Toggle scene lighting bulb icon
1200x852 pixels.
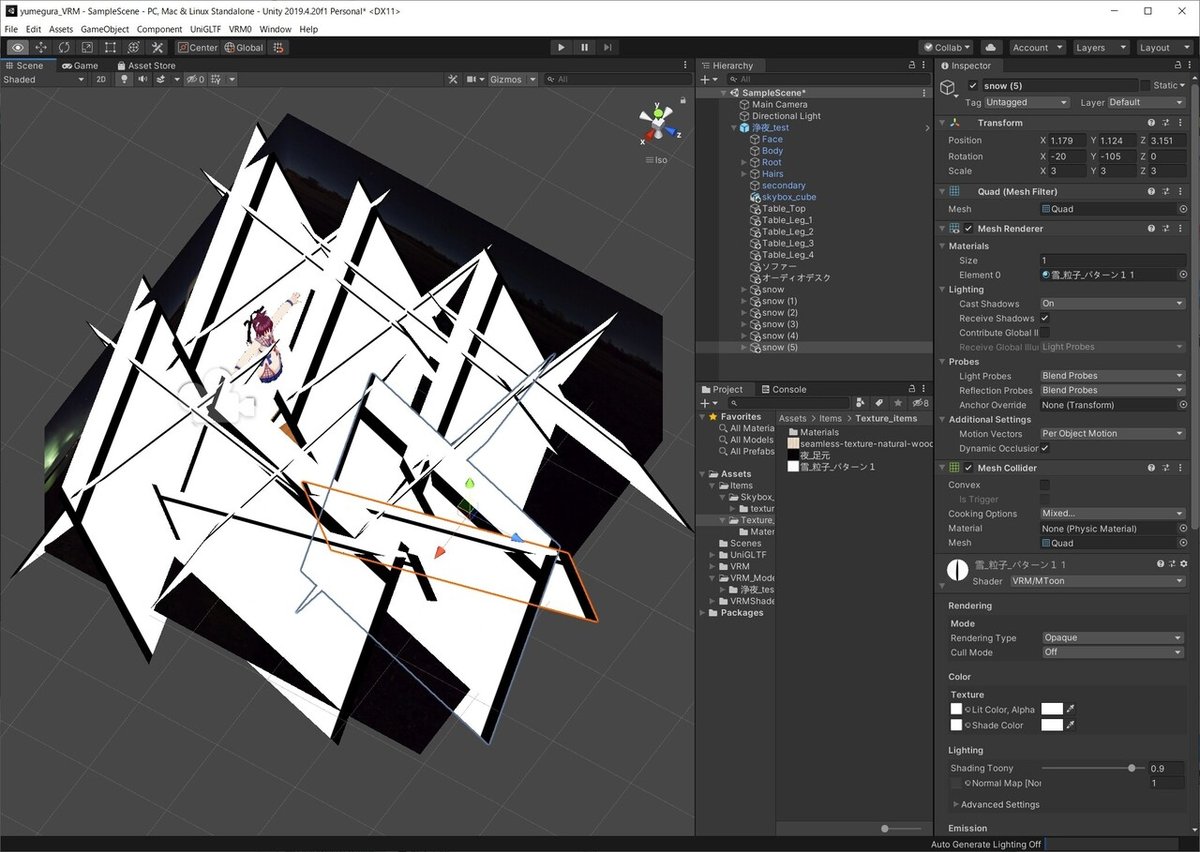click(x=125, y=79)
